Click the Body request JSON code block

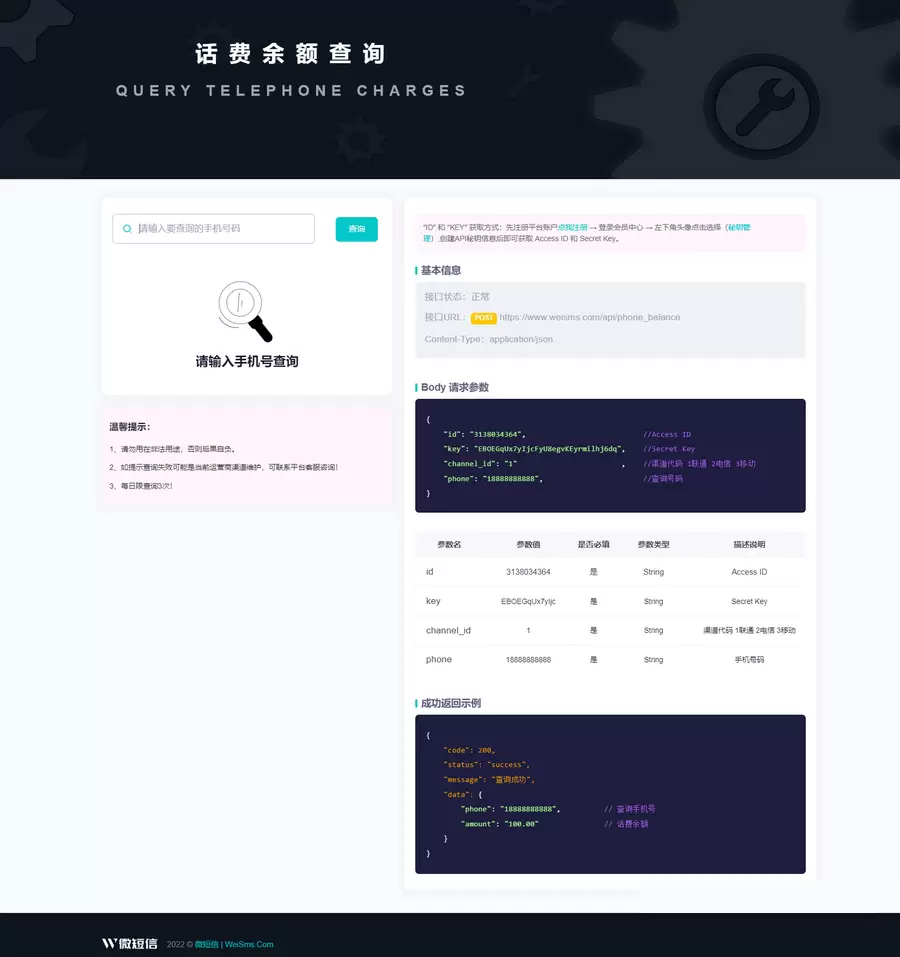pyautogui.click(x=610, y=456)
